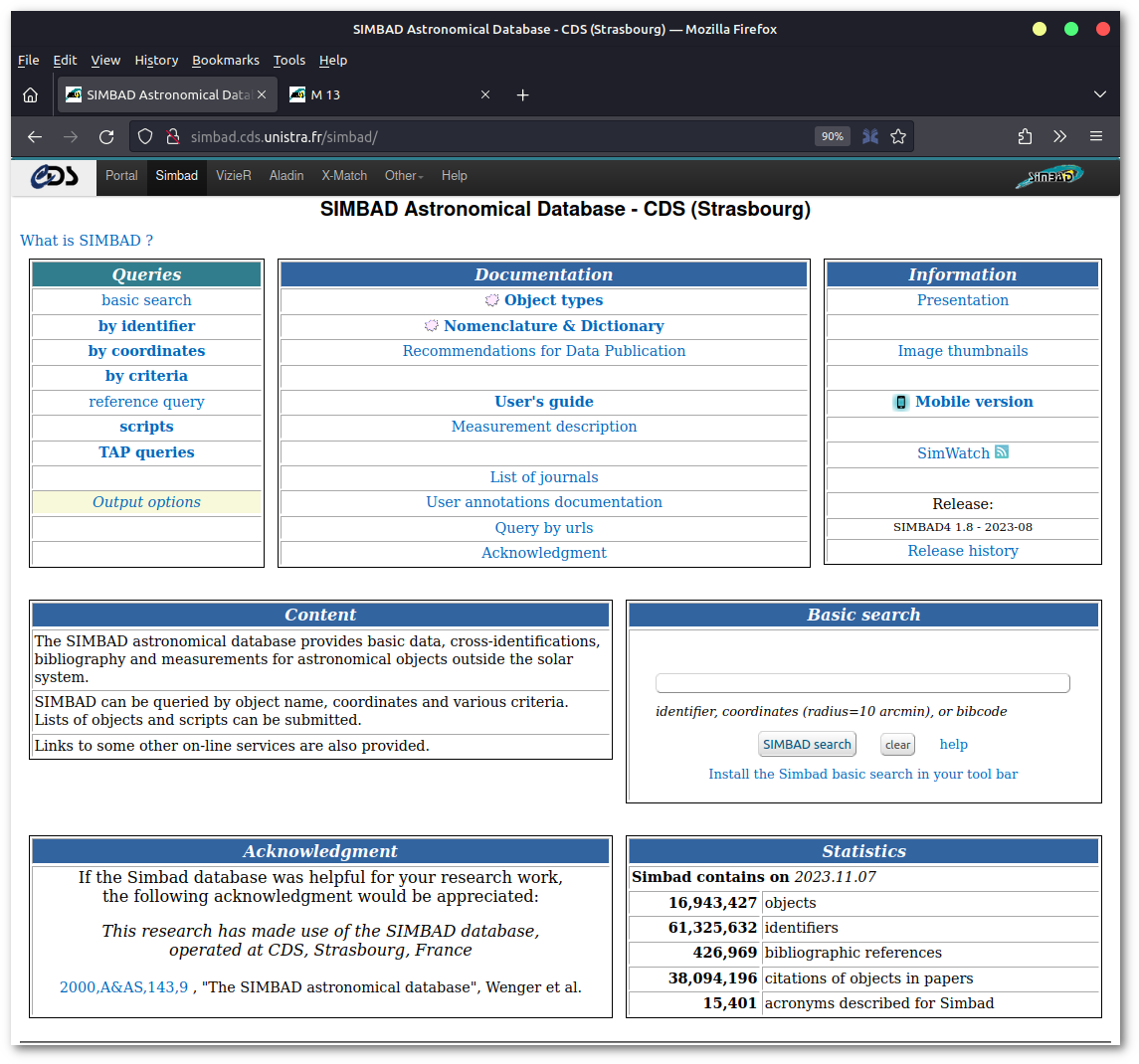Expand the list all tabs chevron

[x=1100, y=94]
